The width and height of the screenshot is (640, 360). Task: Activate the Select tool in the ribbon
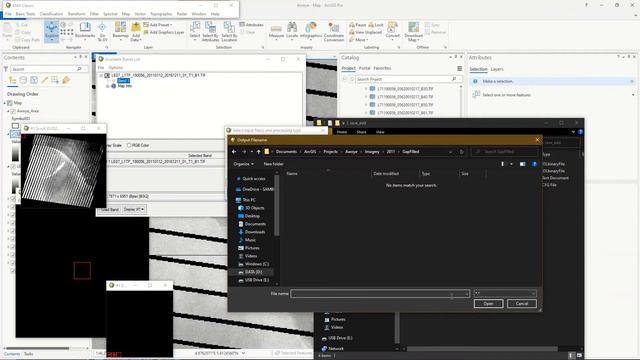click(195, 31)
